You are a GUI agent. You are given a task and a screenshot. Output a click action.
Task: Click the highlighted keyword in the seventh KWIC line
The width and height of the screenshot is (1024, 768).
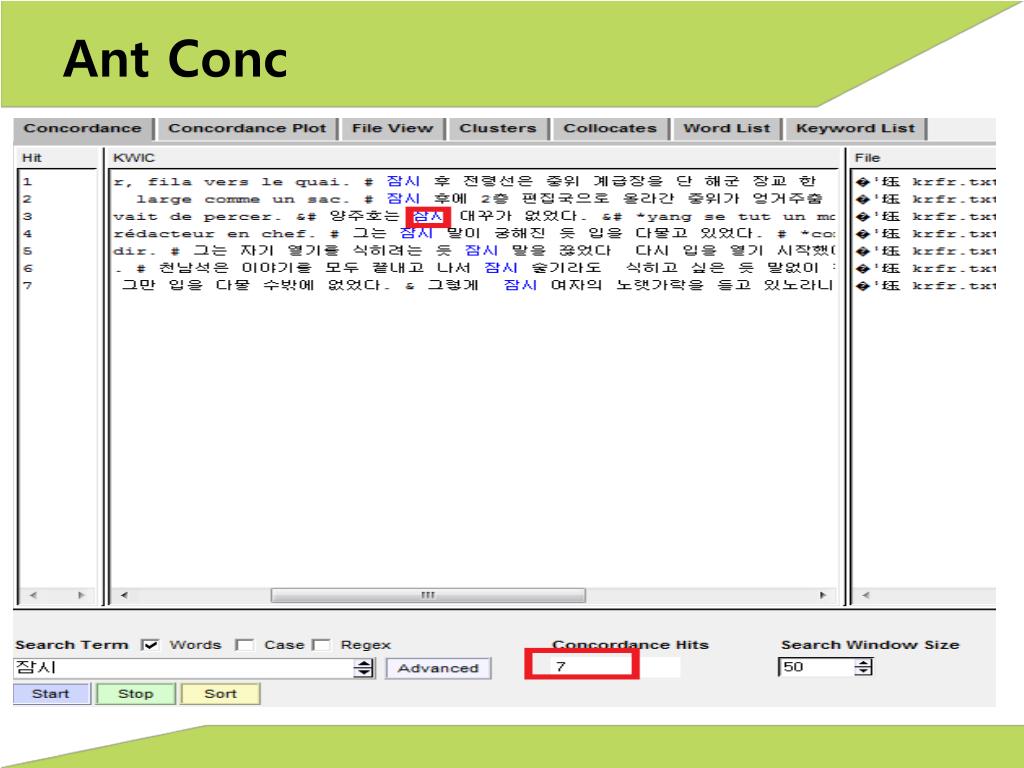(x=520, y=285)
